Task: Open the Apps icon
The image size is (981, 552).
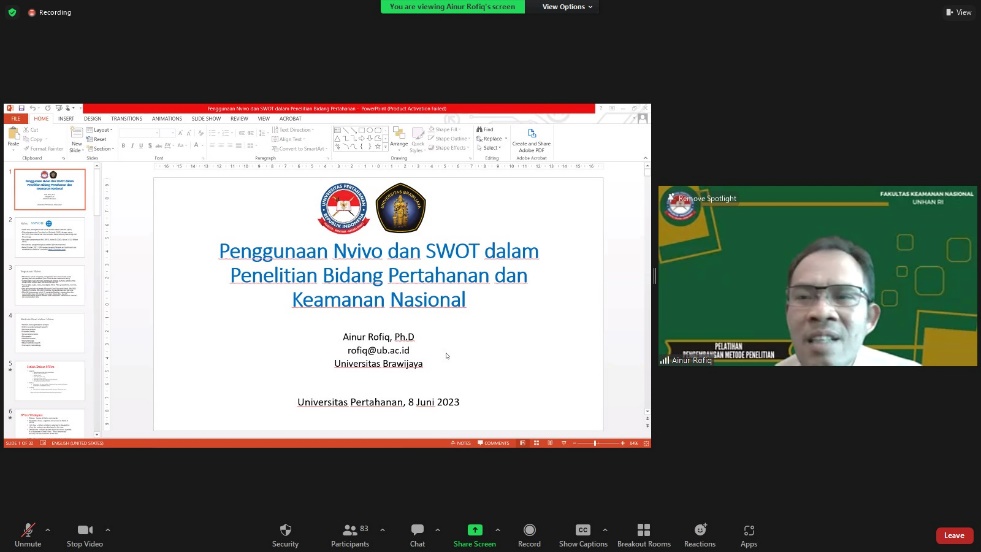Action: pos(748,530)
